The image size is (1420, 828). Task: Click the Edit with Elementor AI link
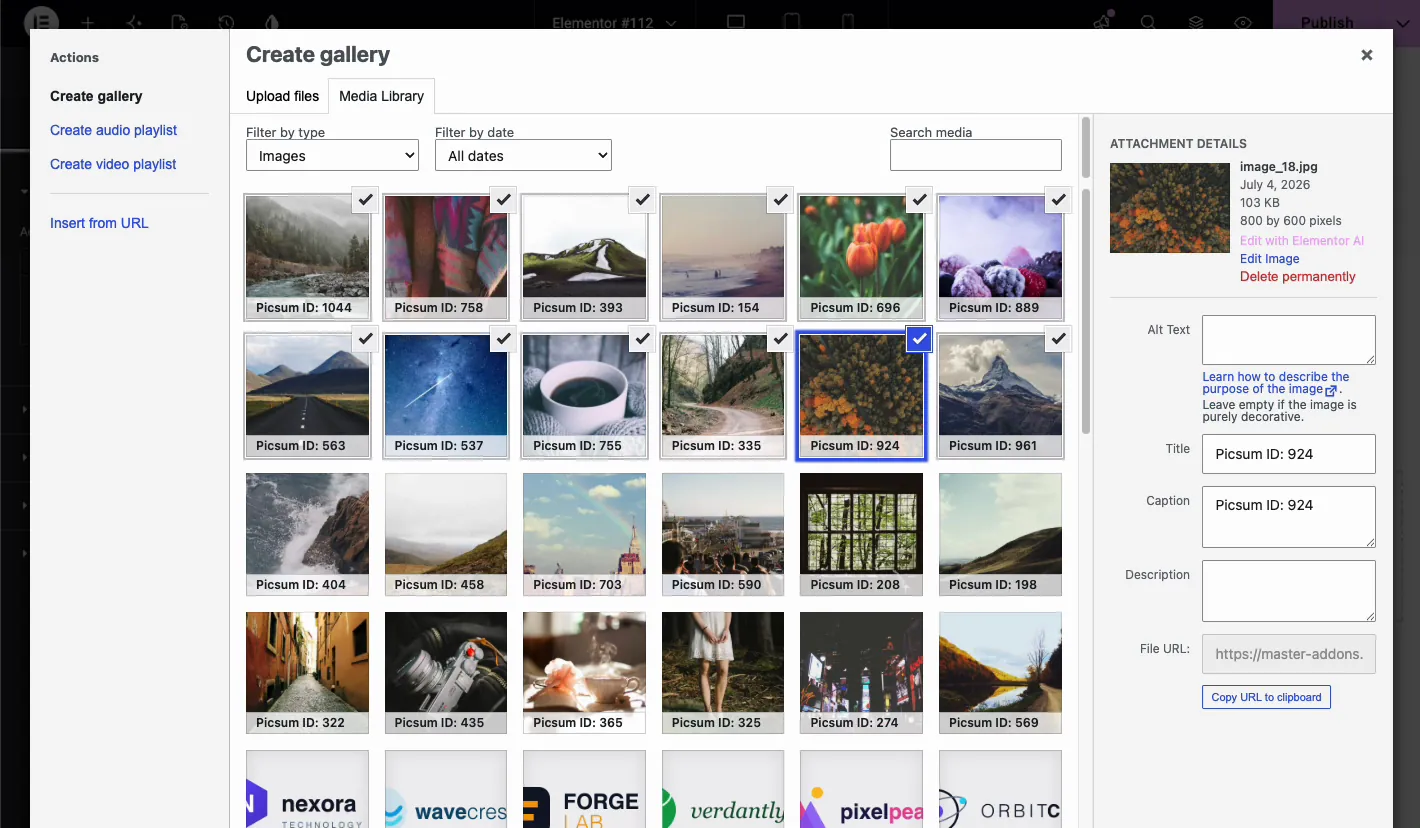click(1302, 241)
